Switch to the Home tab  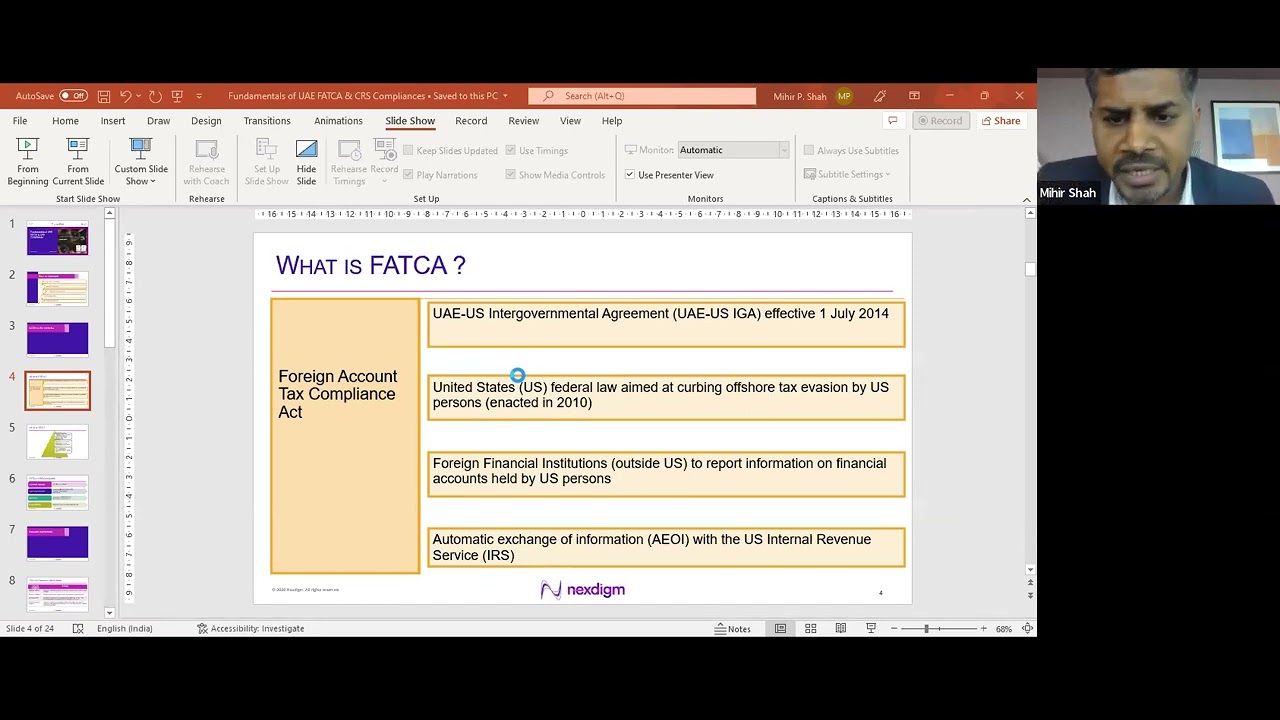click(65, 121)
